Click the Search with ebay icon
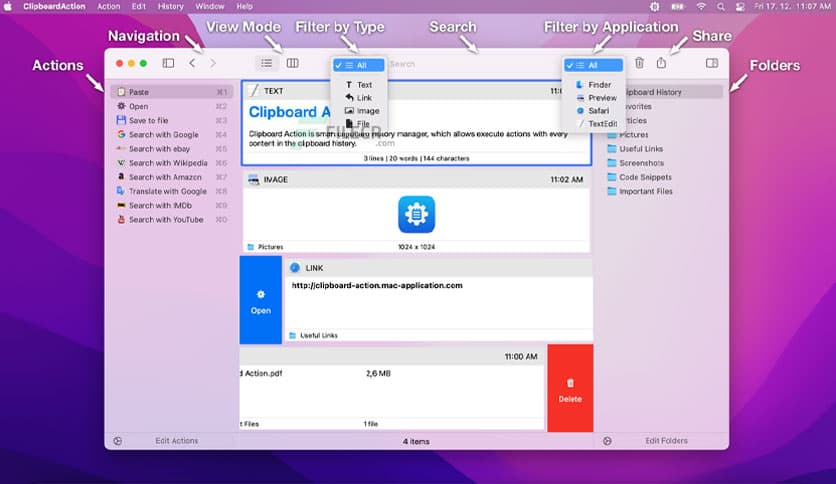 tap(122, 149)
